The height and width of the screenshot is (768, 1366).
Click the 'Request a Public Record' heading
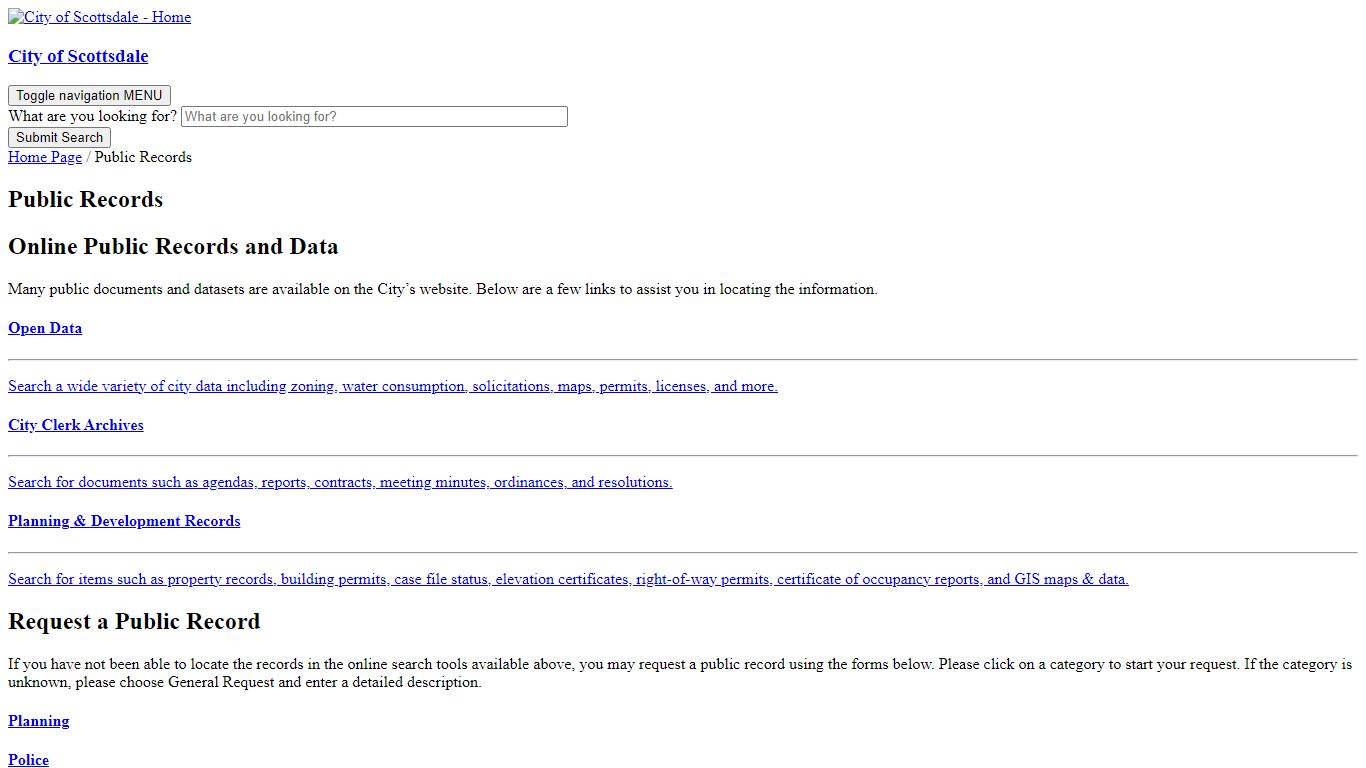(134, 621)
